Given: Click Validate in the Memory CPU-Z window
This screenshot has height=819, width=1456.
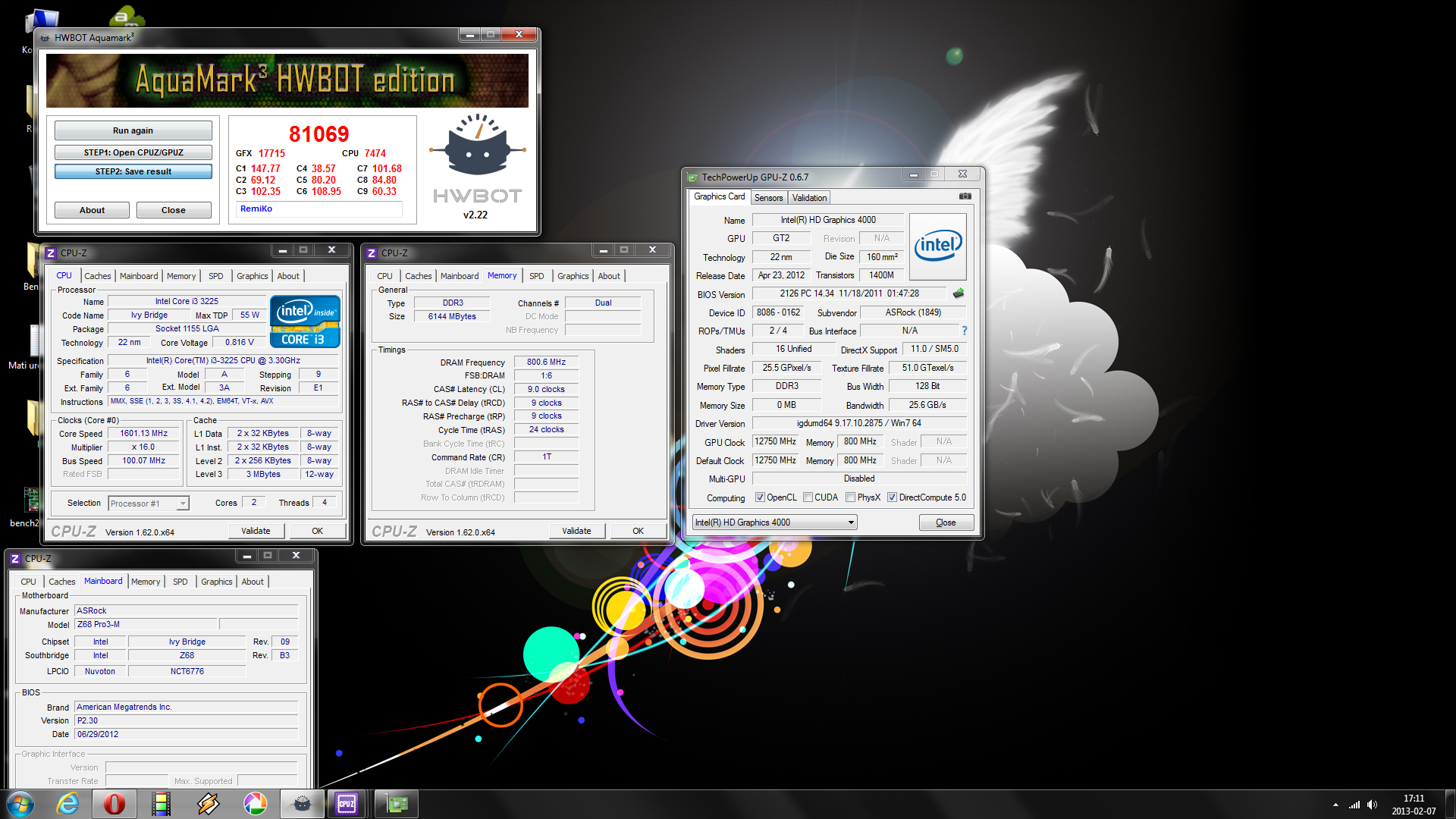Looking at the screenshot, I should [576, 531].
